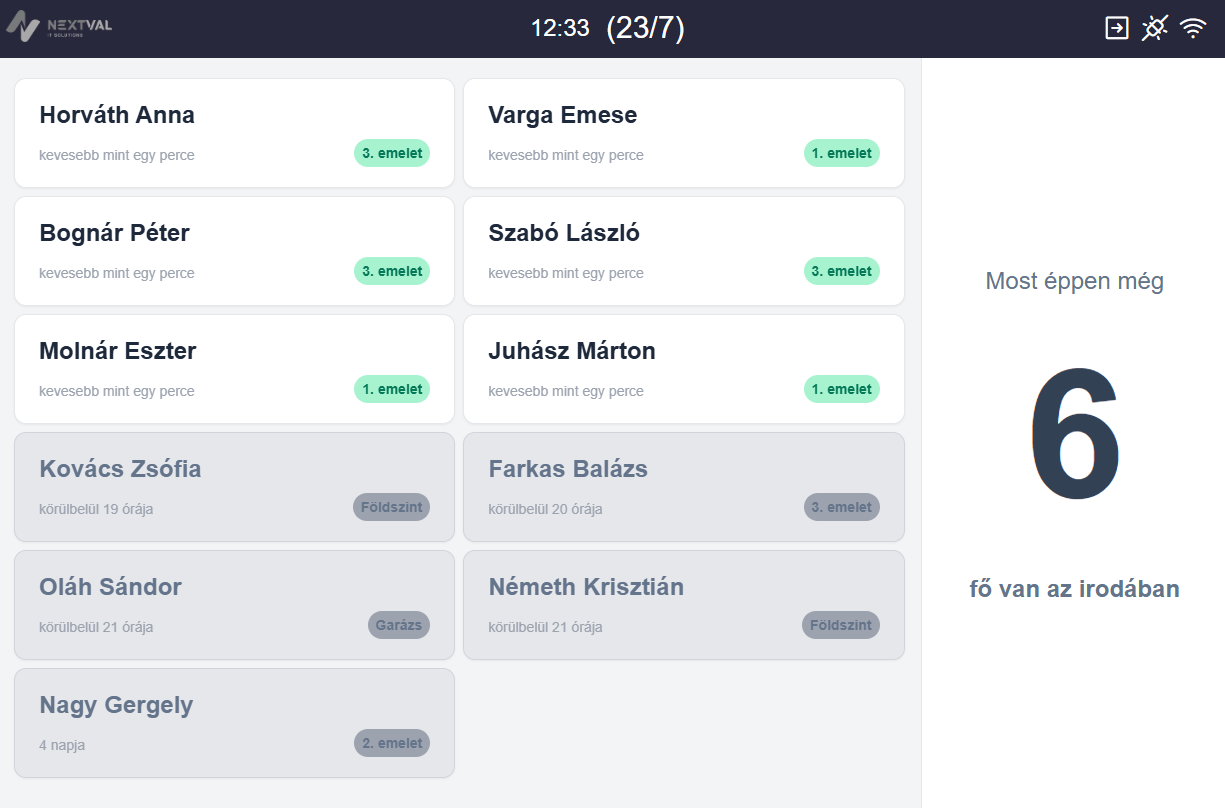Click the 2. emelet badge
The height and width of the screenshot is (808, 1225).
(x=392, y=743)
